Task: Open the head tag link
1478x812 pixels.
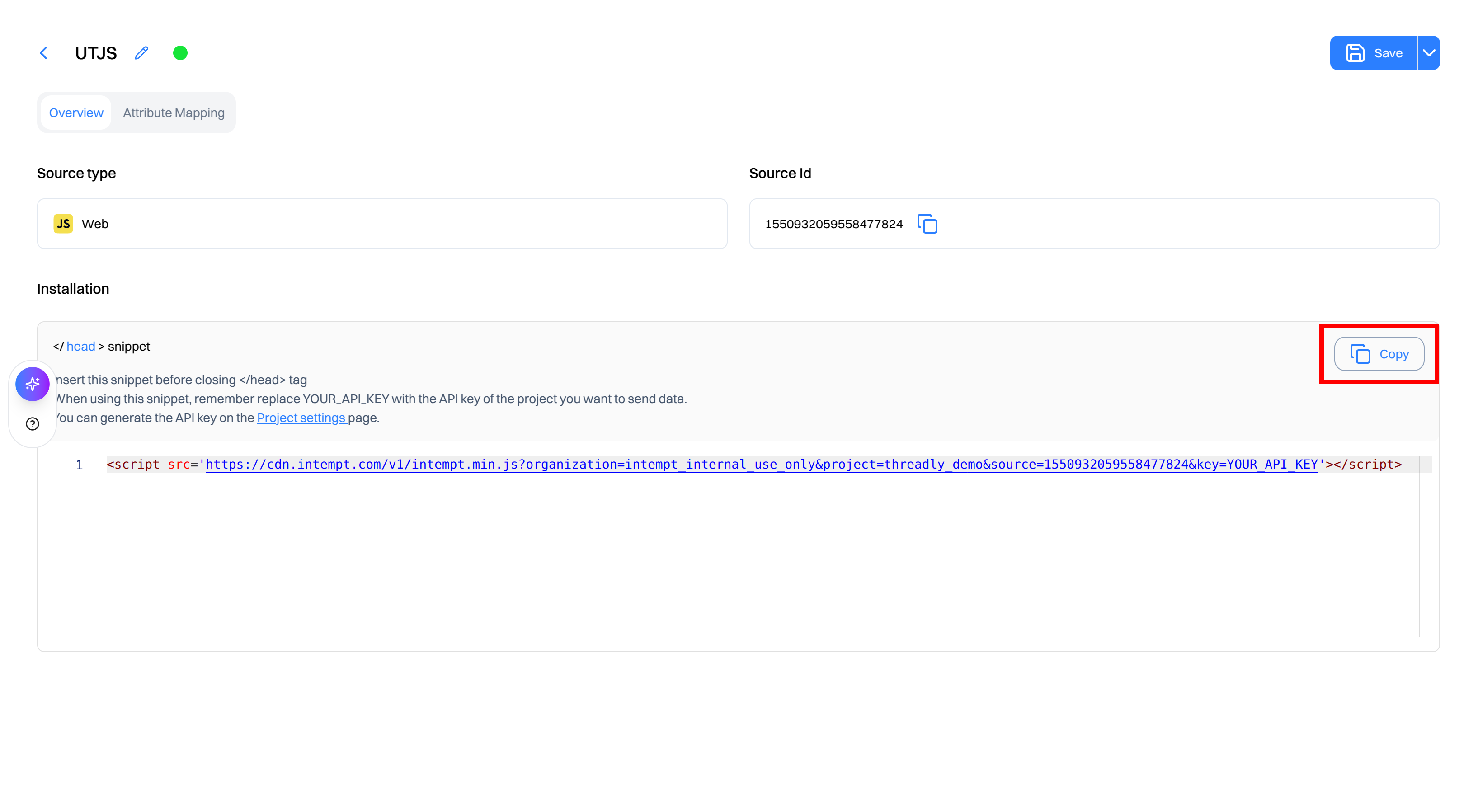Action: 81,347
